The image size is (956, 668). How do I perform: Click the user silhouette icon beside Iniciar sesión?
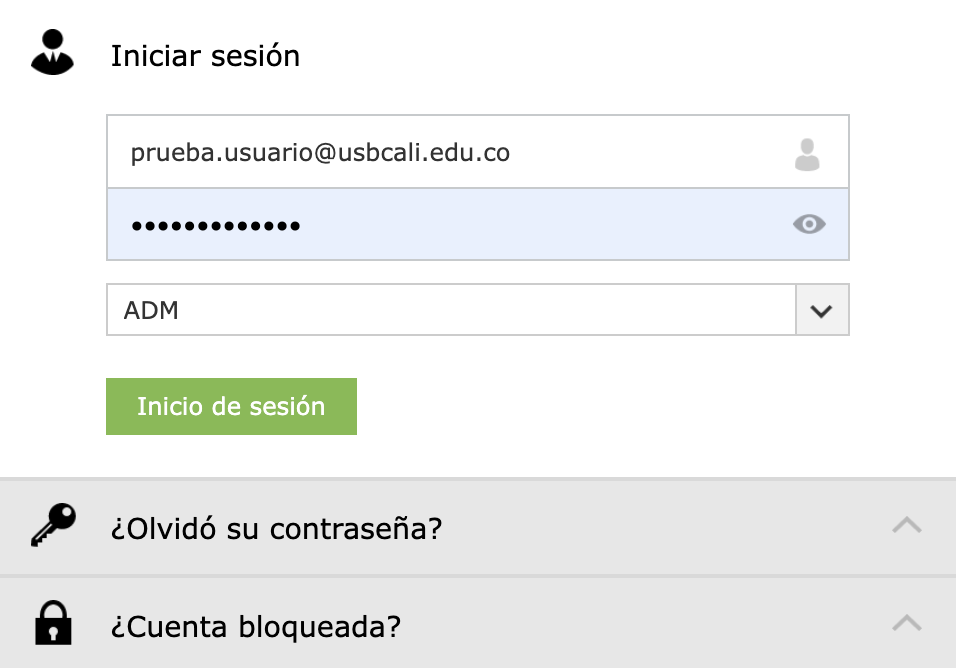53,54
